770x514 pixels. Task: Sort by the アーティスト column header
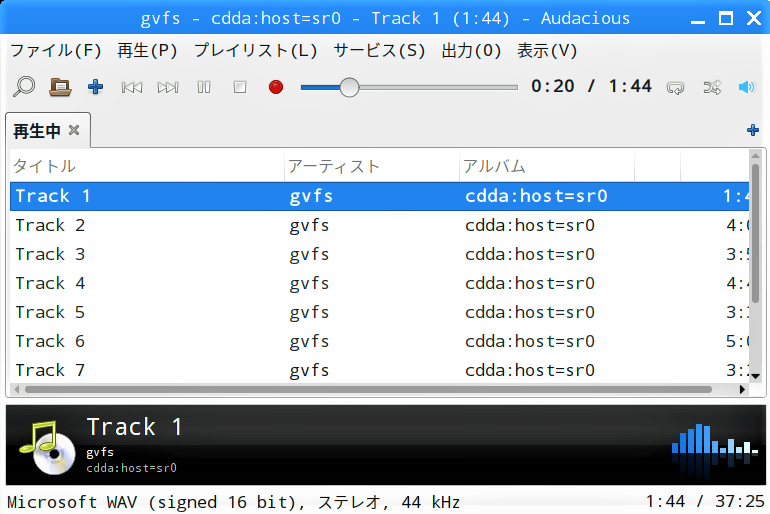click(x=372, y=166)
